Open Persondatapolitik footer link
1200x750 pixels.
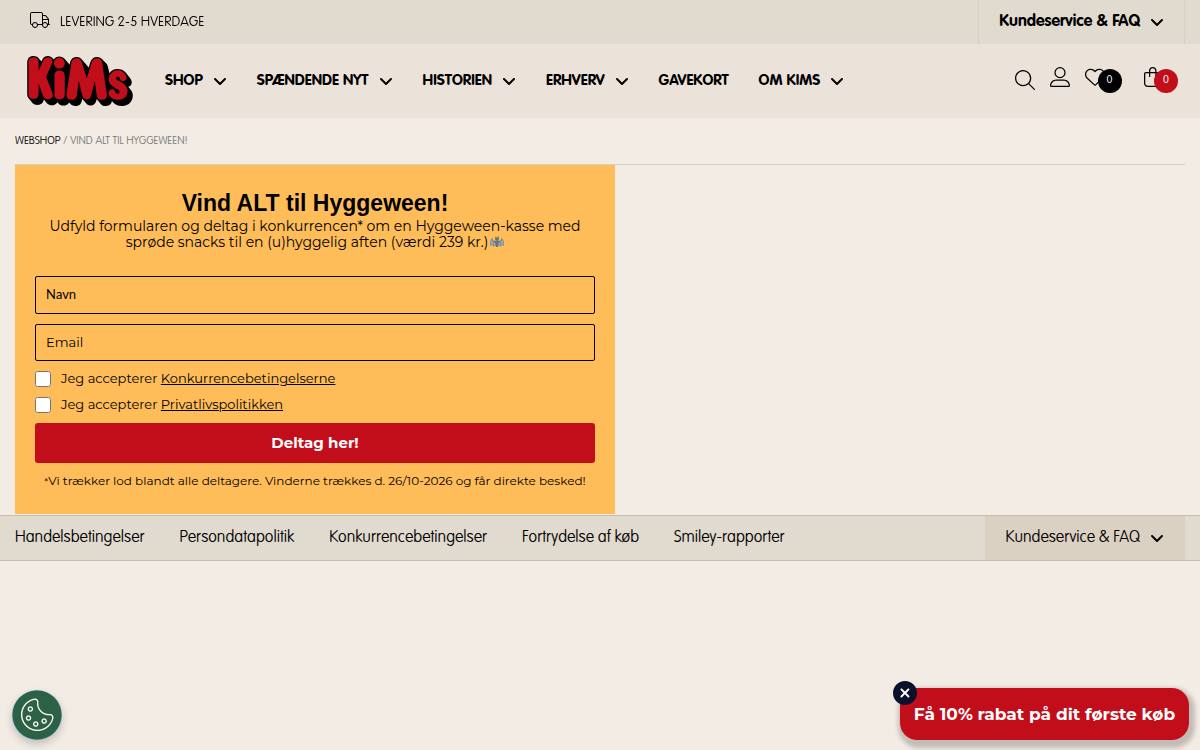tap(237, 537)
